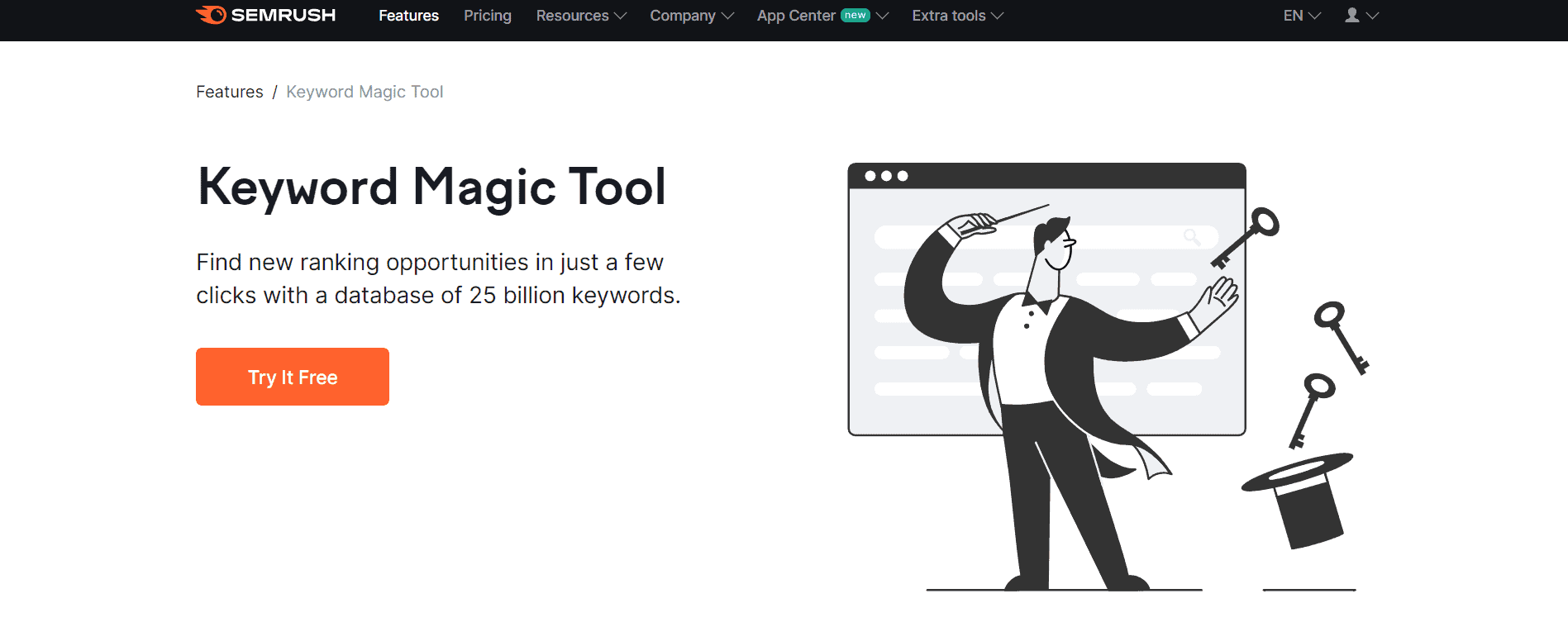Click the Keyword Magic Tool main heading
1568x622 pixels.
coord(431,187)
